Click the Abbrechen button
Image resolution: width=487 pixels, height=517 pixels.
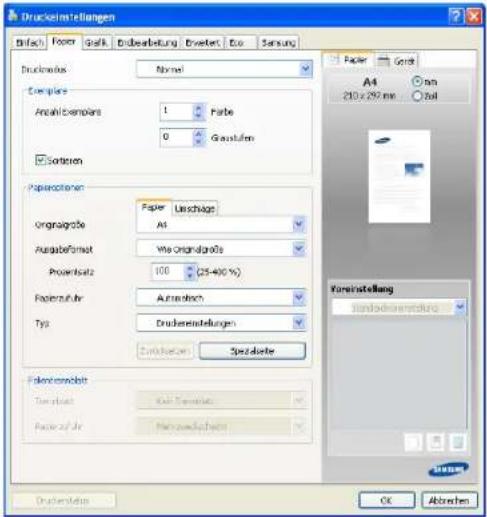pos(449,500)
